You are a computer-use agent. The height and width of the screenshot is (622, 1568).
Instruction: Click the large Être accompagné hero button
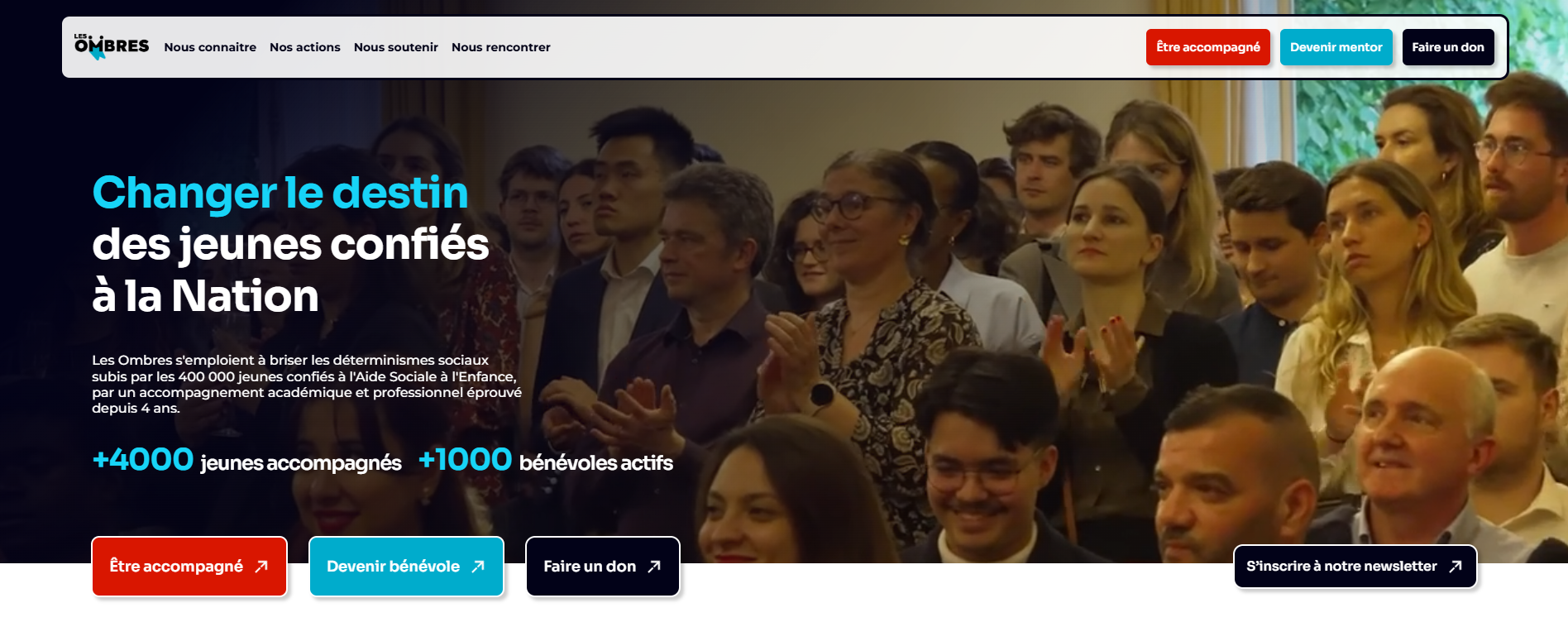[189, 567]
